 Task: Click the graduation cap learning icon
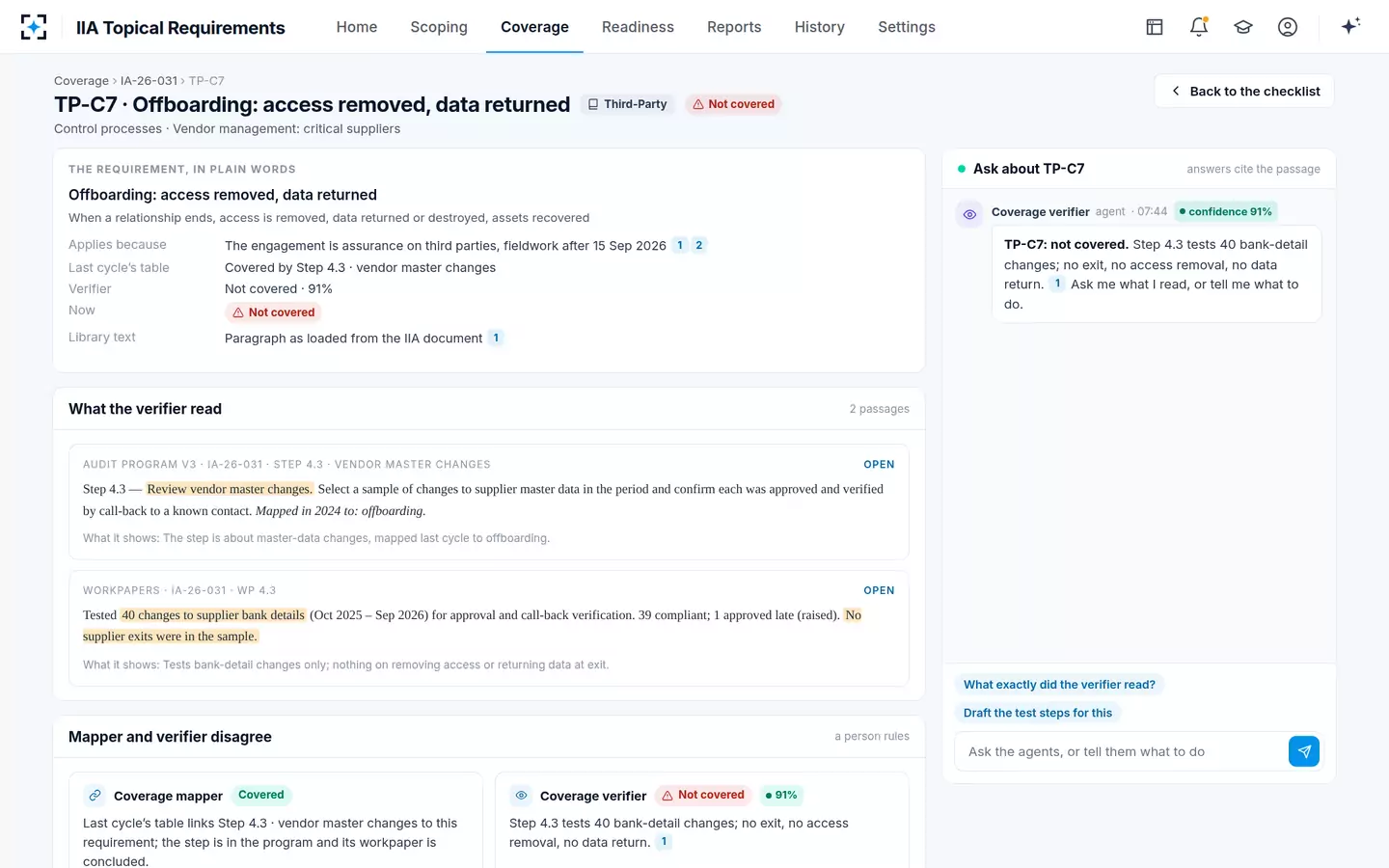(x=1243, y=27)
